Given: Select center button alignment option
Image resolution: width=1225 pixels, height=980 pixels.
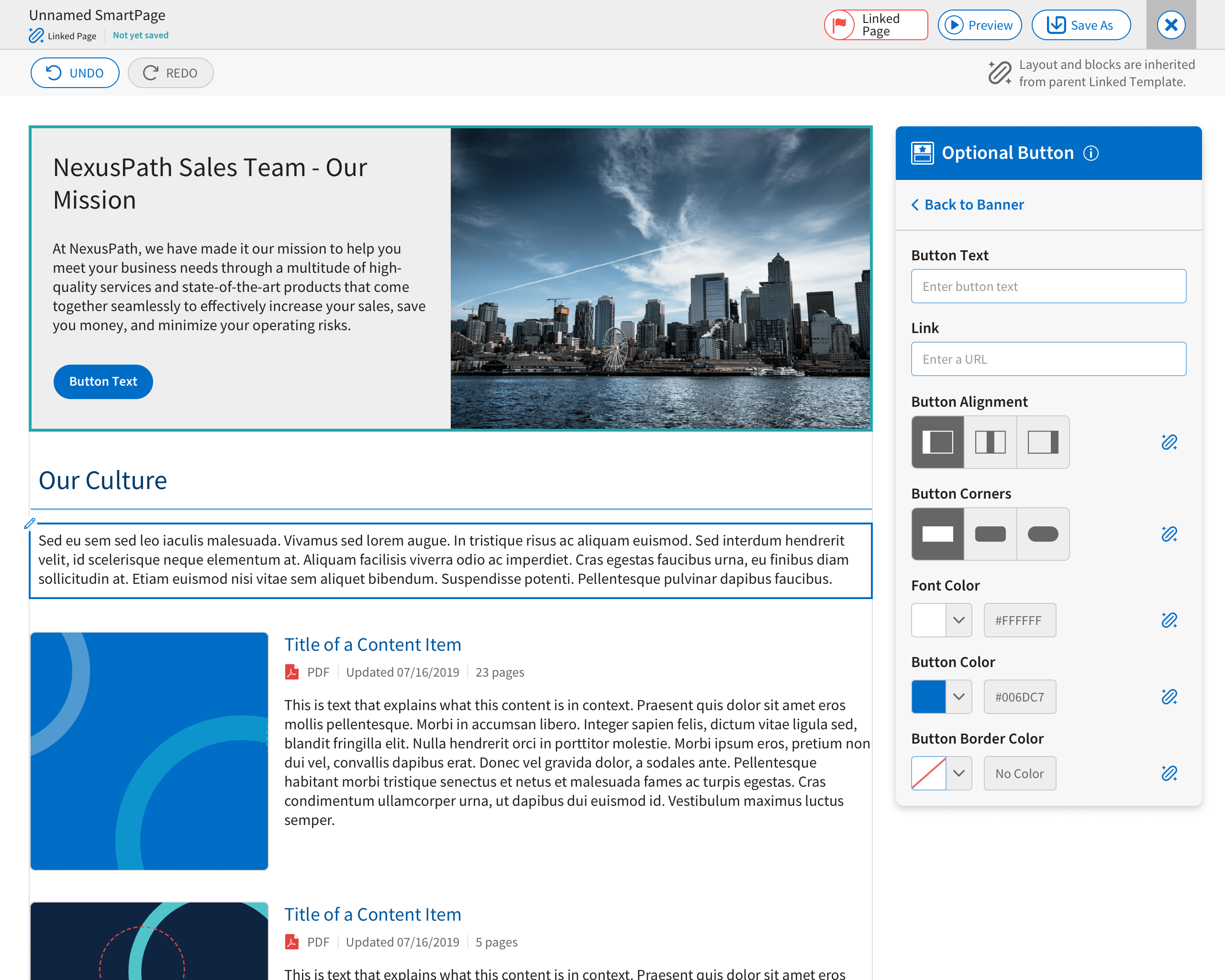Looking at the screenshot, I should point(990,442).
